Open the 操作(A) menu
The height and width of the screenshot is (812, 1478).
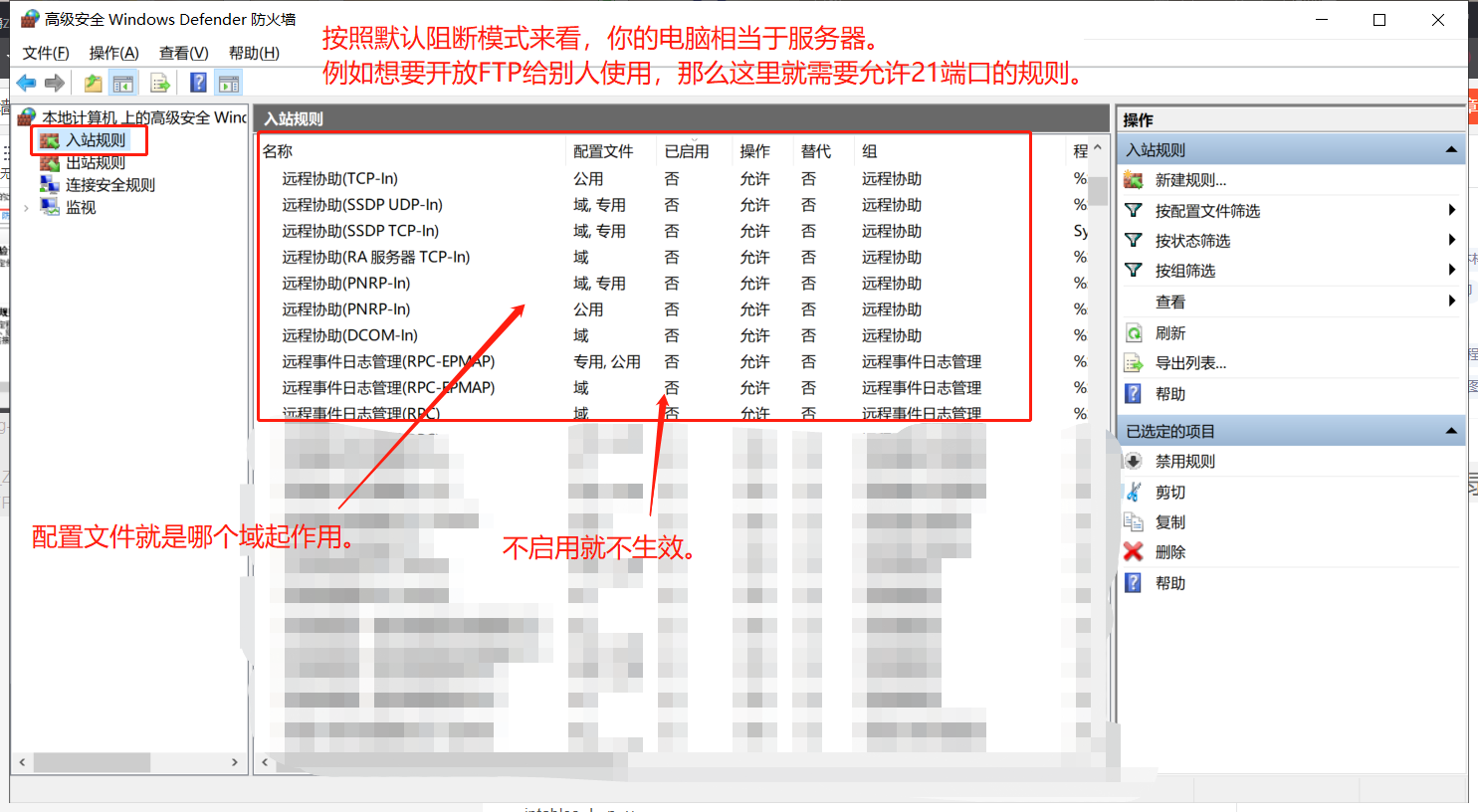click(112, 53)
